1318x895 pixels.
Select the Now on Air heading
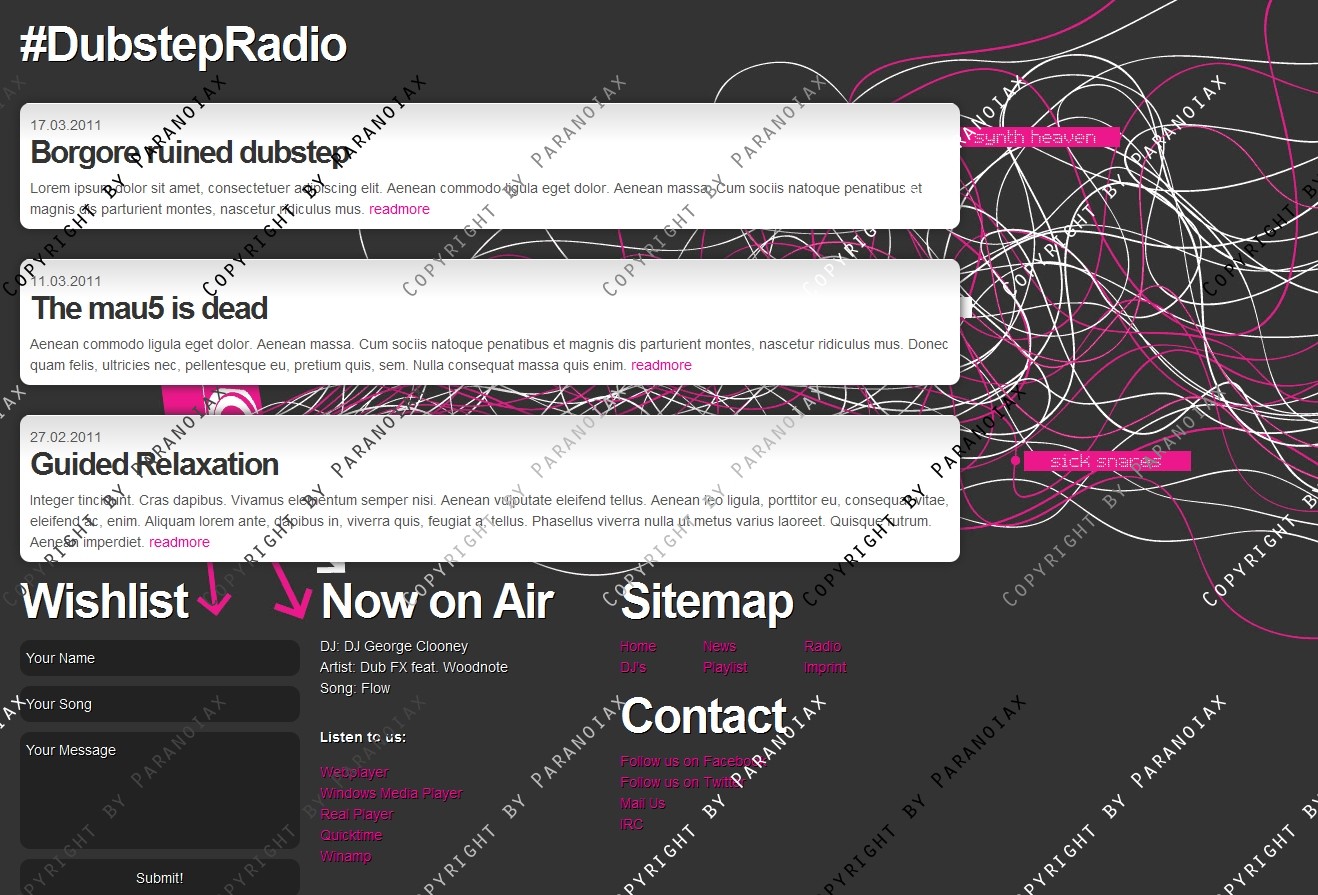[x=437, y=602]
